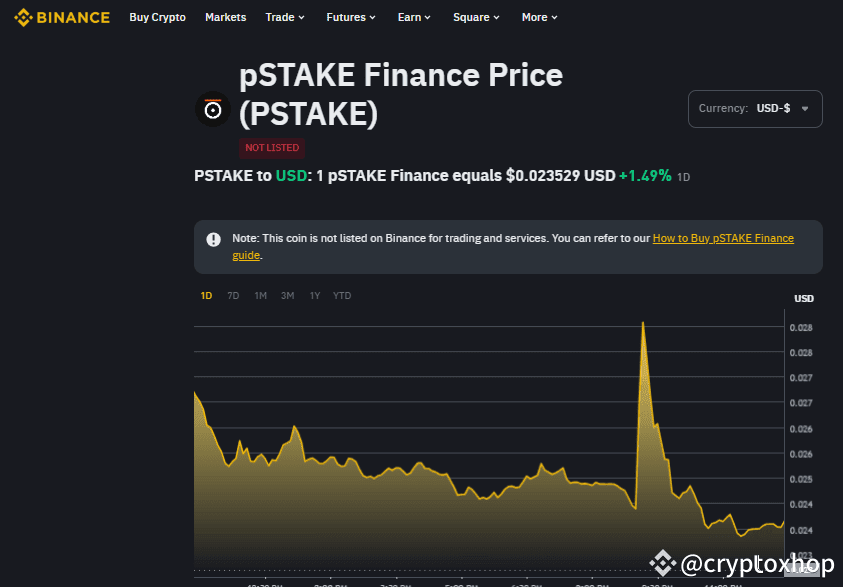Image resolution: width=843 pixels, height=587 pixels.
Task: Select the 1D chart range
Action: (206, 296)
